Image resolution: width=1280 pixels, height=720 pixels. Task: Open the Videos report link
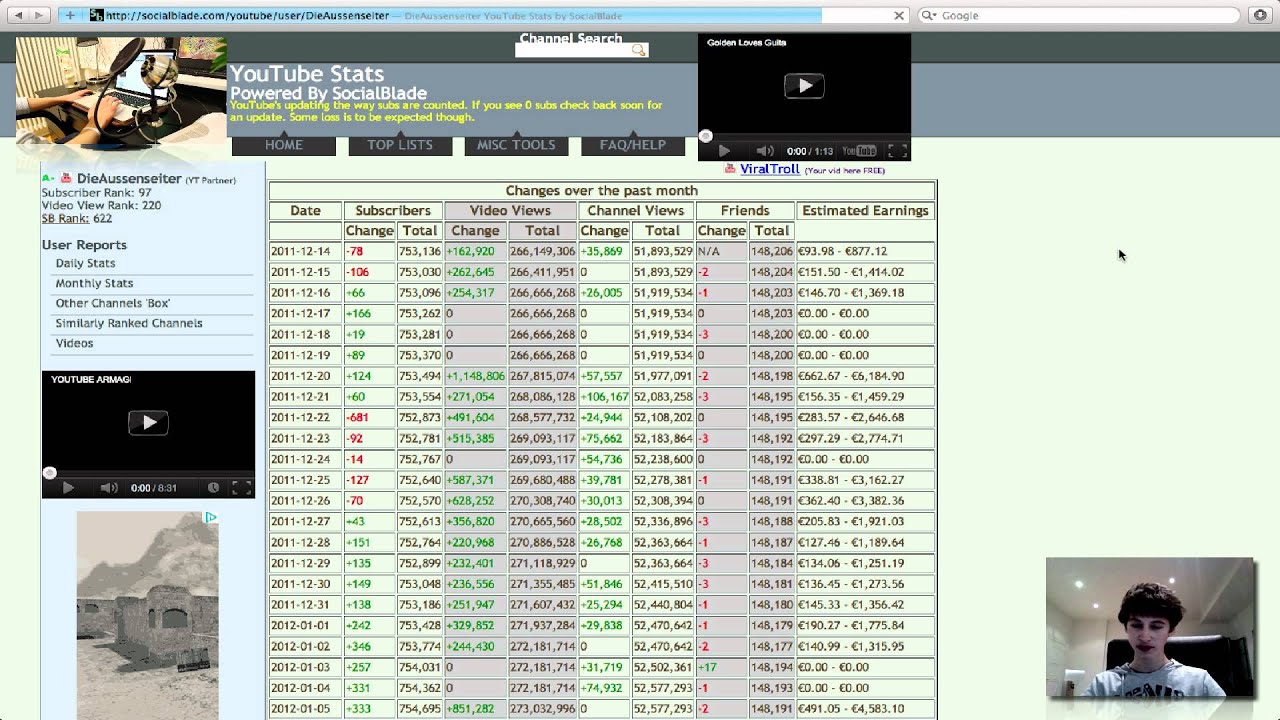tap(74, 343)
